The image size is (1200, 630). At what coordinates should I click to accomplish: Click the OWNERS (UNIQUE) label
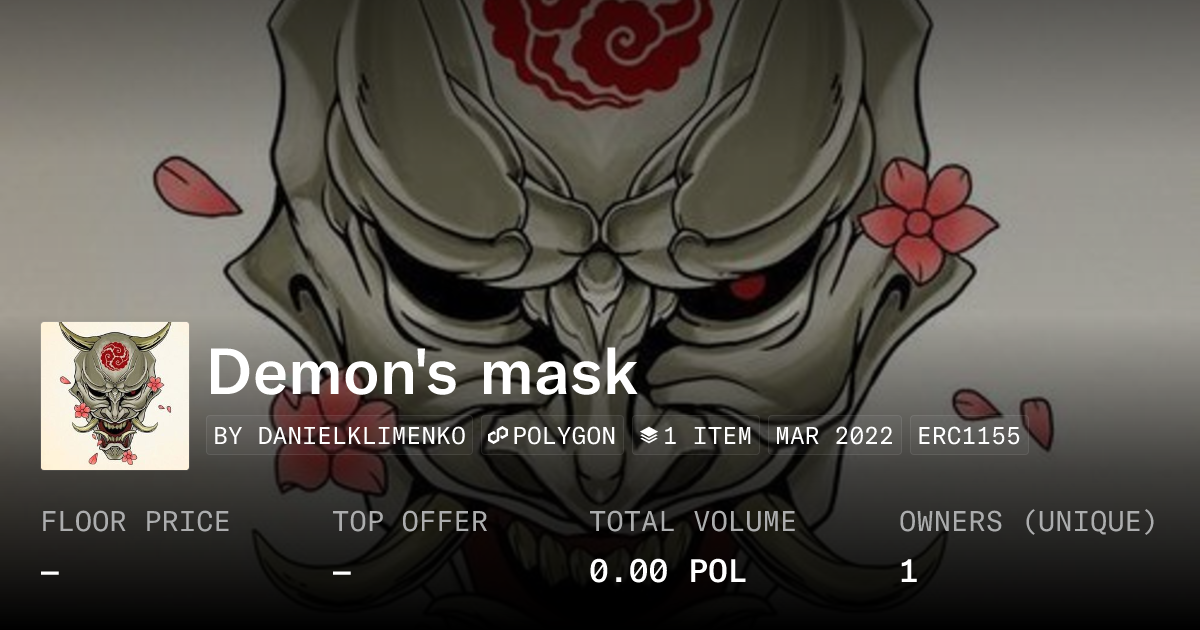[1028, 522]
